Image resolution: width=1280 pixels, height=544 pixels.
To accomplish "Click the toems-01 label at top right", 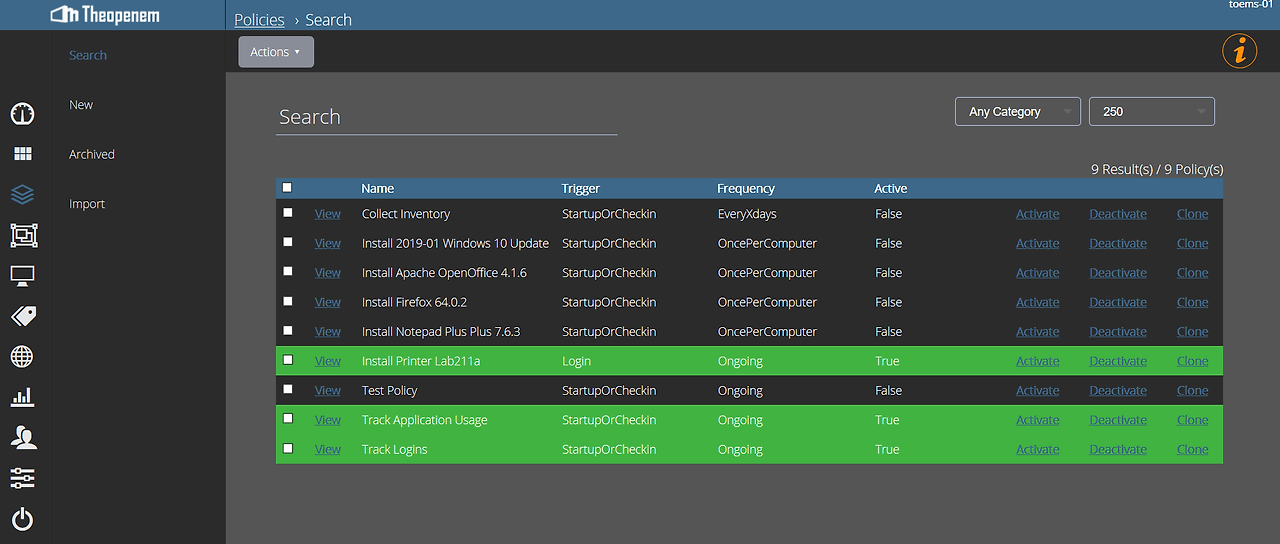I will (1251, 5).
